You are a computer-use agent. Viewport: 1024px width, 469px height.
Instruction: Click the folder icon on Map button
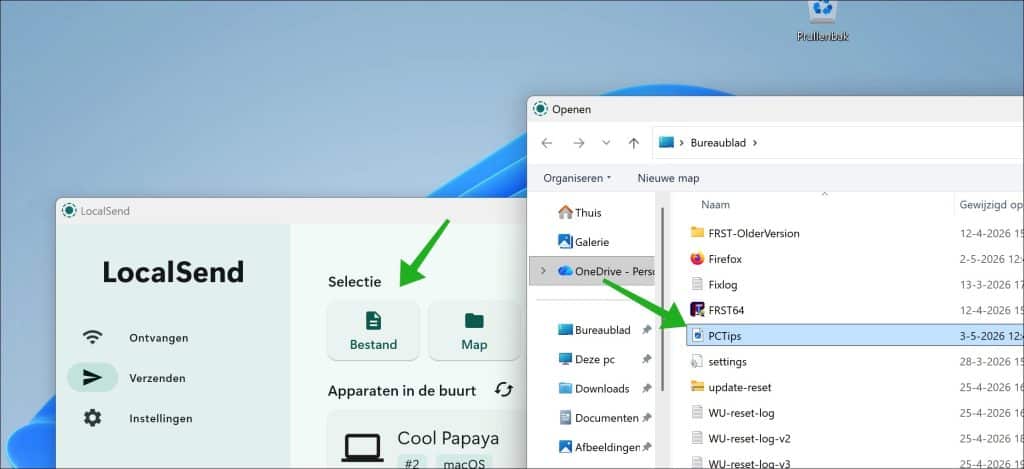coord(474,320)
